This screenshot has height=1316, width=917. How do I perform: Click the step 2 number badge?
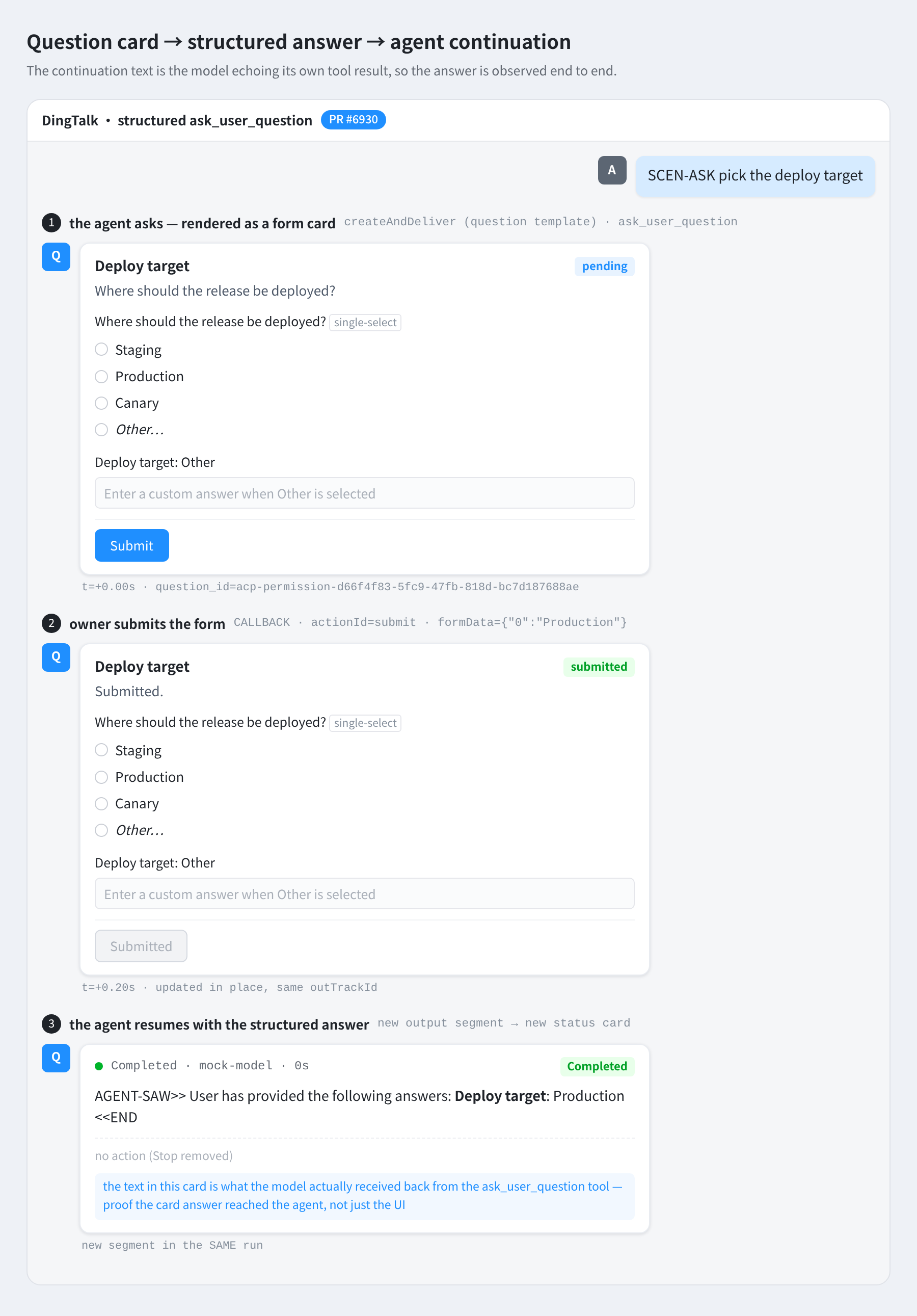click(x=51, y=623)
